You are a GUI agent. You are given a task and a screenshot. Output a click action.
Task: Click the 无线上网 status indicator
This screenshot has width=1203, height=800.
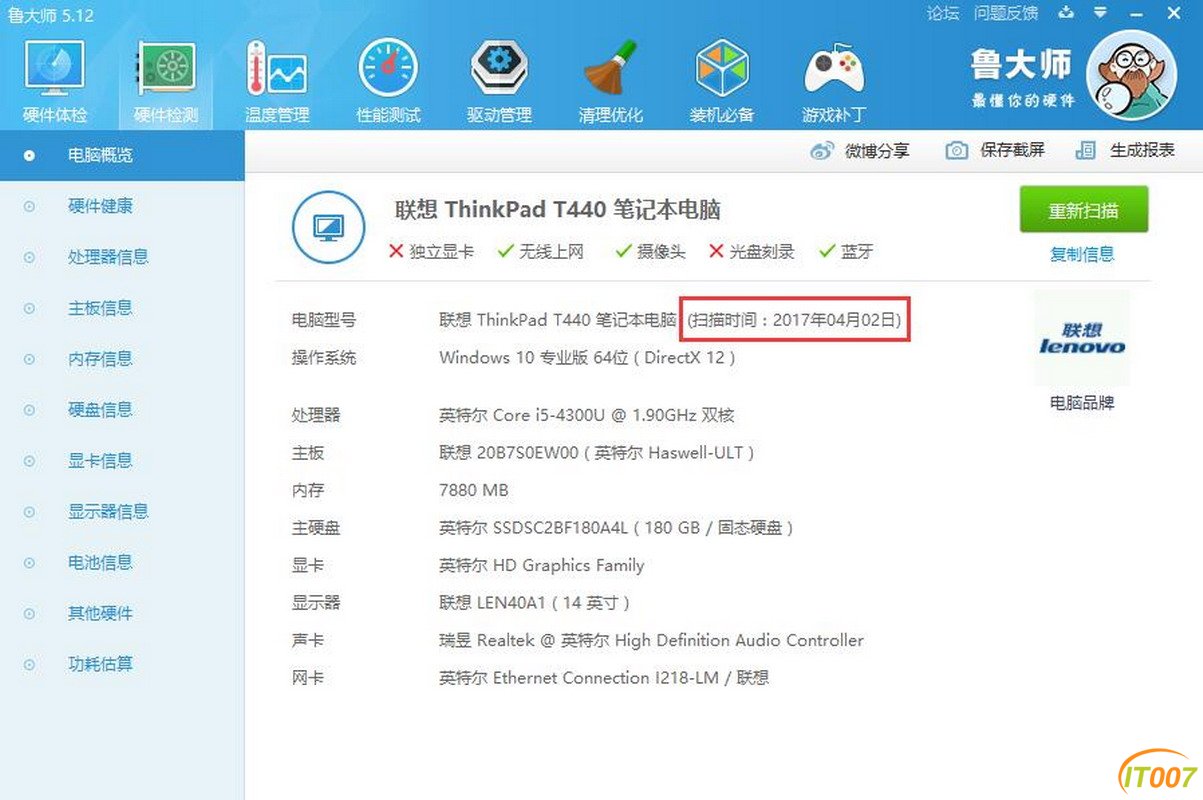(540, 252)
